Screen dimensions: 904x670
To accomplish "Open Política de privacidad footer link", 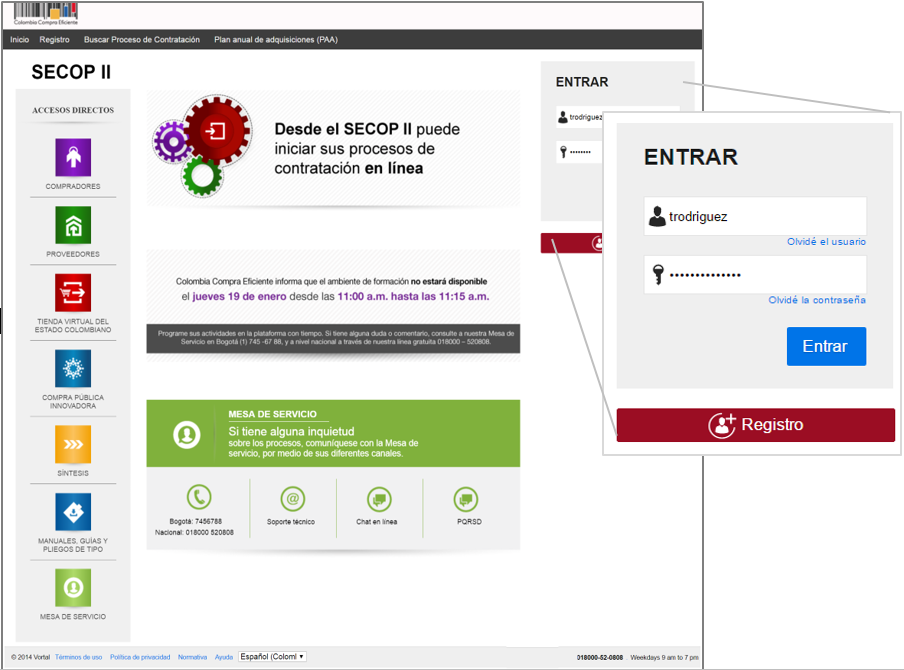I will [140, 657].
